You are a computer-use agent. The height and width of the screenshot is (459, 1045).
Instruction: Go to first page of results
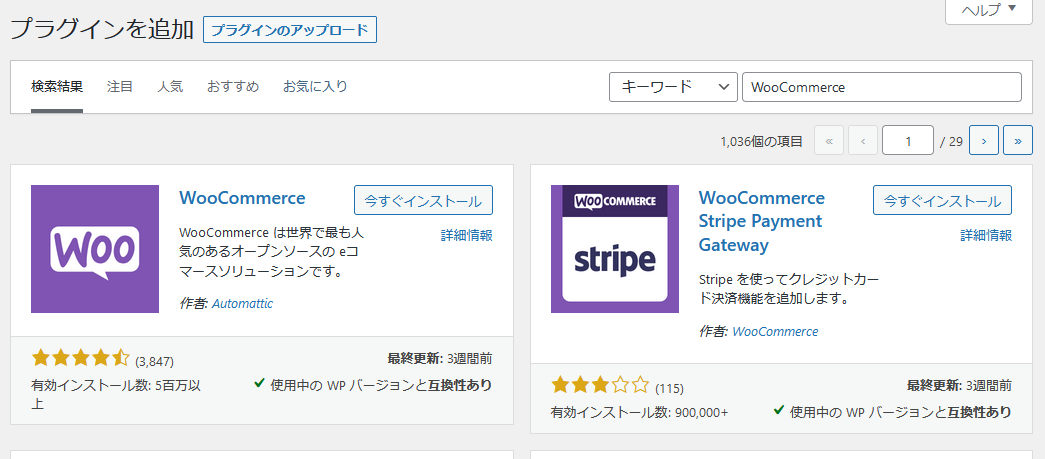pyautogui.click(x=829, y=141)
